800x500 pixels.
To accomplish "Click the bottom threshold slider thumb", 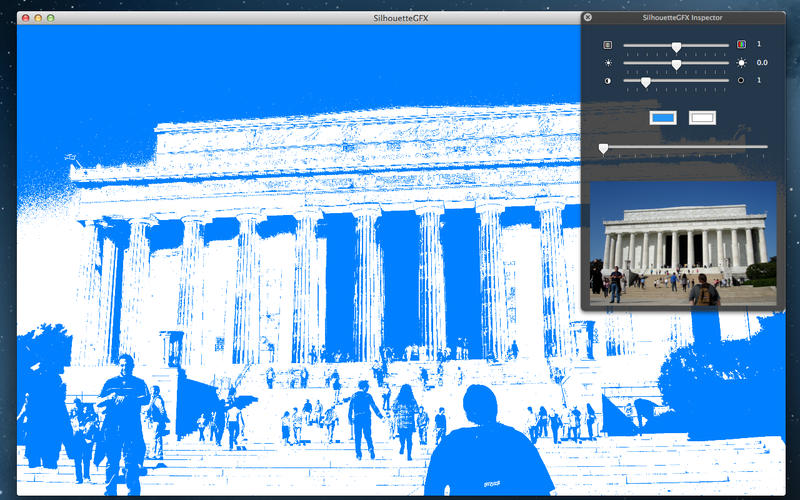I will point(603,148).
